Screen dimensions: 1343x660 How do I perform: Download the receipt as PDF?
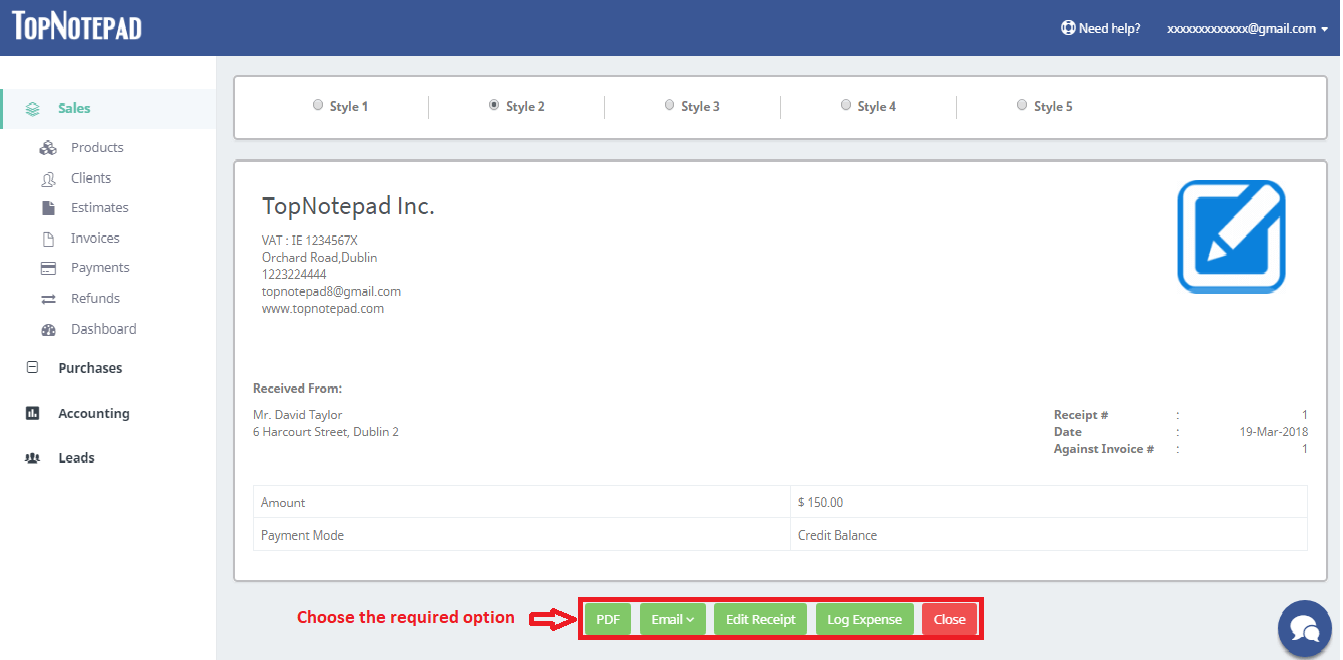[608, 619]
